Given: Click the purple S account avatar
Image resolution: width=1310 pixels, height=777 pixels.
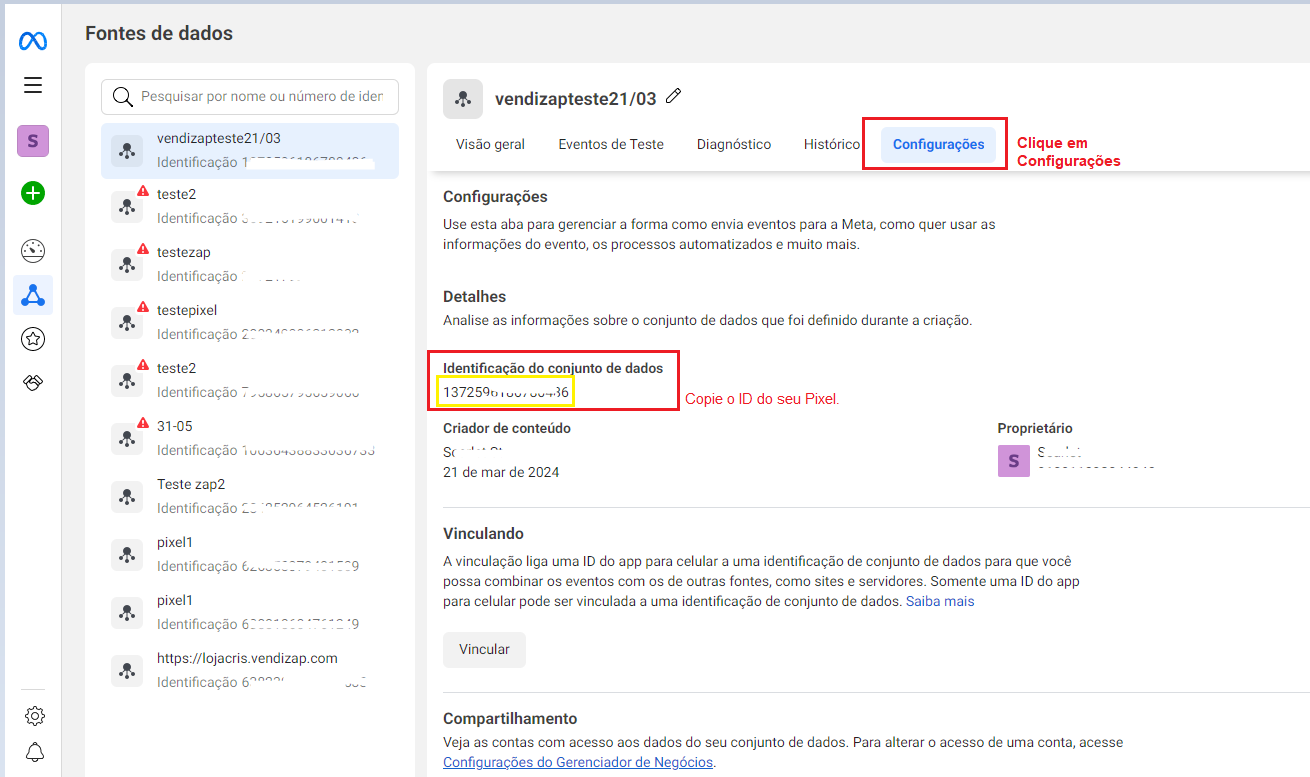Looking at the screenshot, I should point(33,141).
